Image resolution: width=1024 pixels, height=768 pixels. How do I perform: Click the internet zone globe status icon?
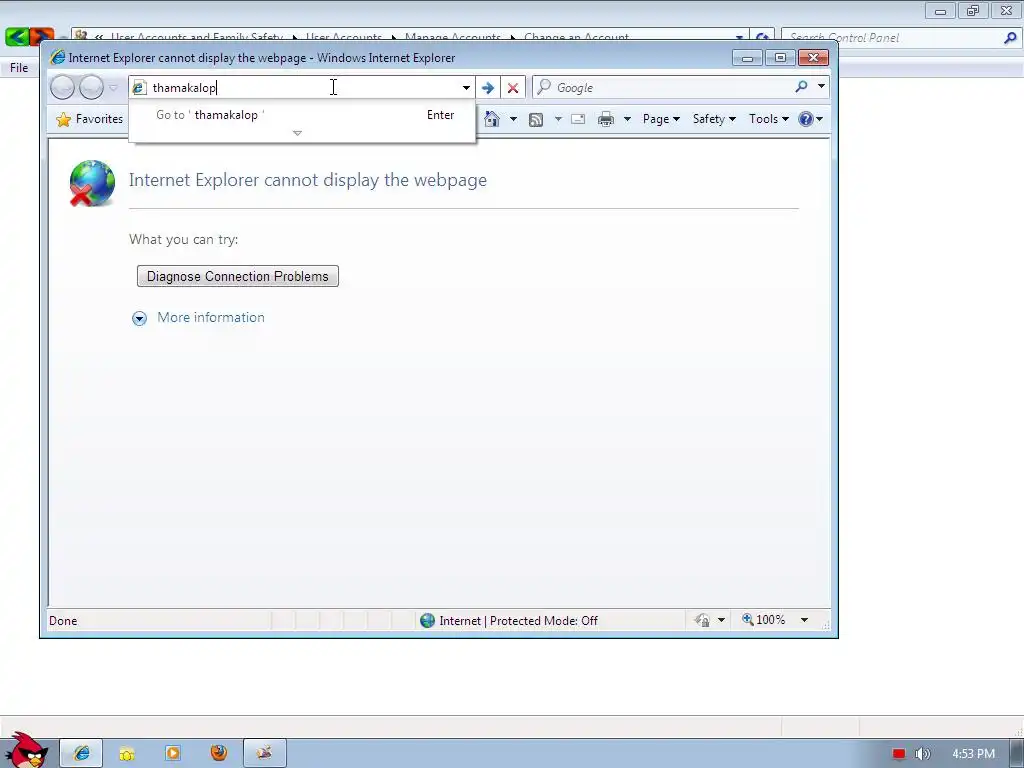427,620
